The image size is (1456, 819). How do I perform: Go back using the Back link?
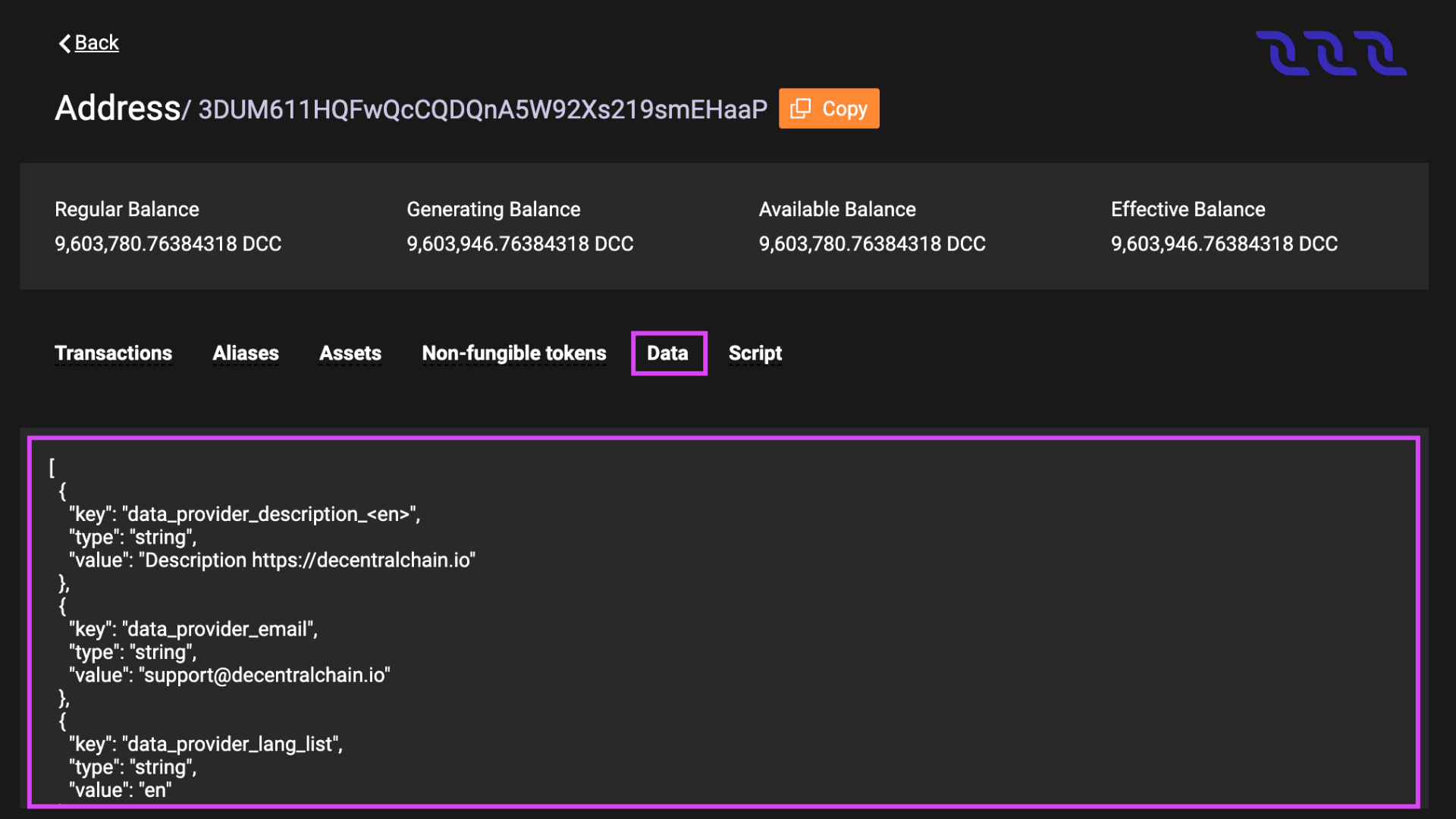pyautogui.click(x=96, y=43)
